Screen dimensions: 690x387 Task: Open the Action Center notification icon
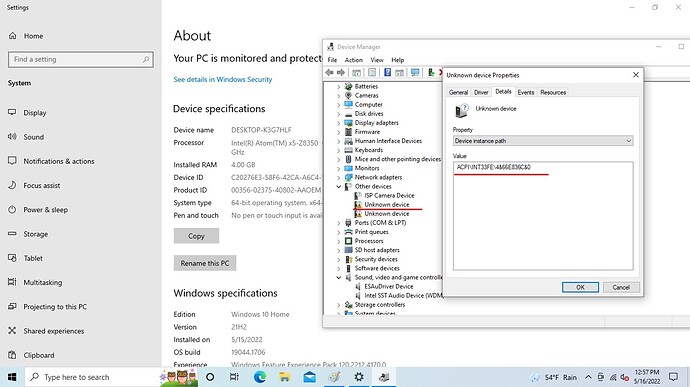[673, 377]
